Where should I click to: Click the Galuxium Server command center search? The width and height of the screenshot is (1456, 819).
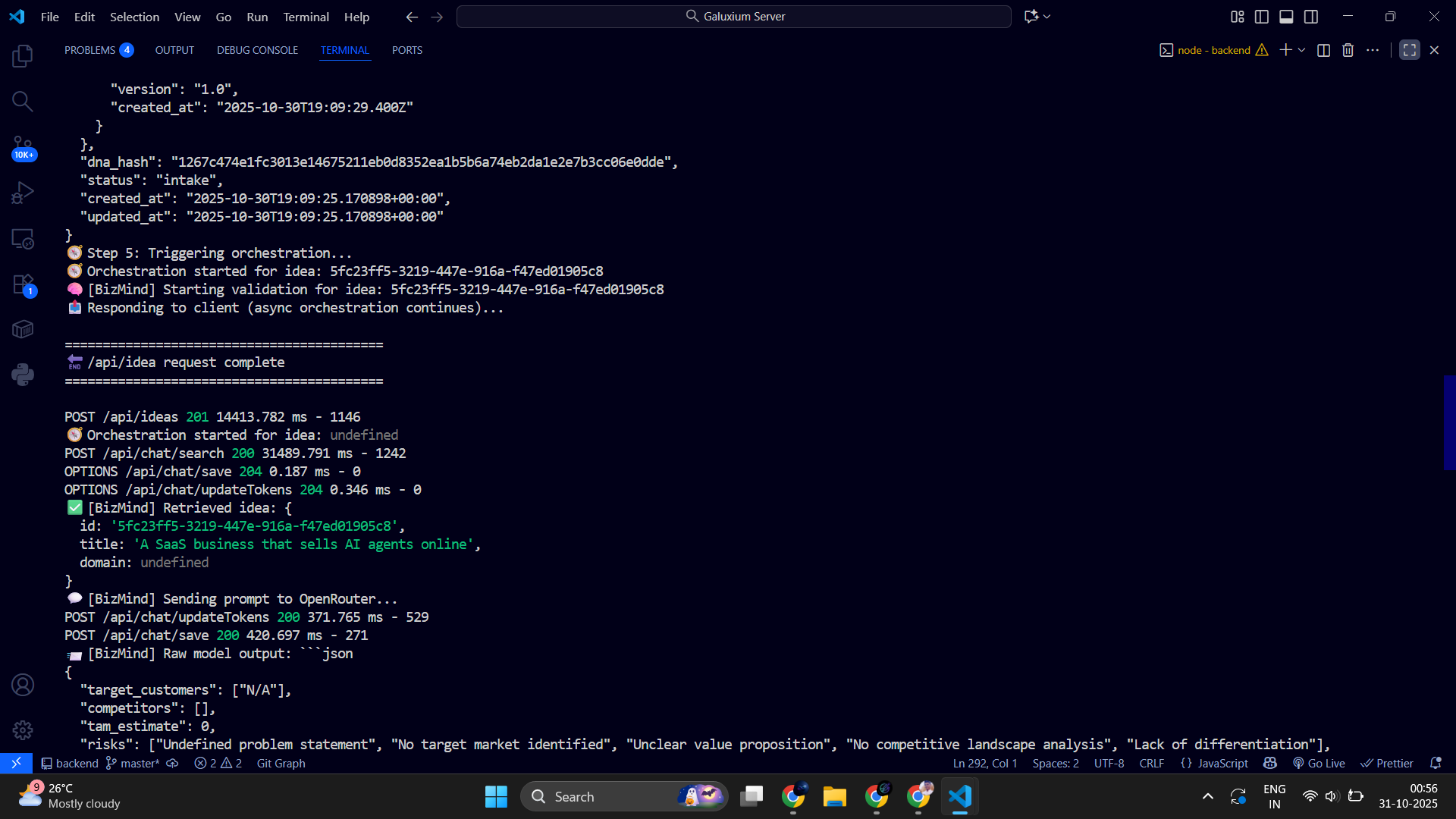click(733, 17)
